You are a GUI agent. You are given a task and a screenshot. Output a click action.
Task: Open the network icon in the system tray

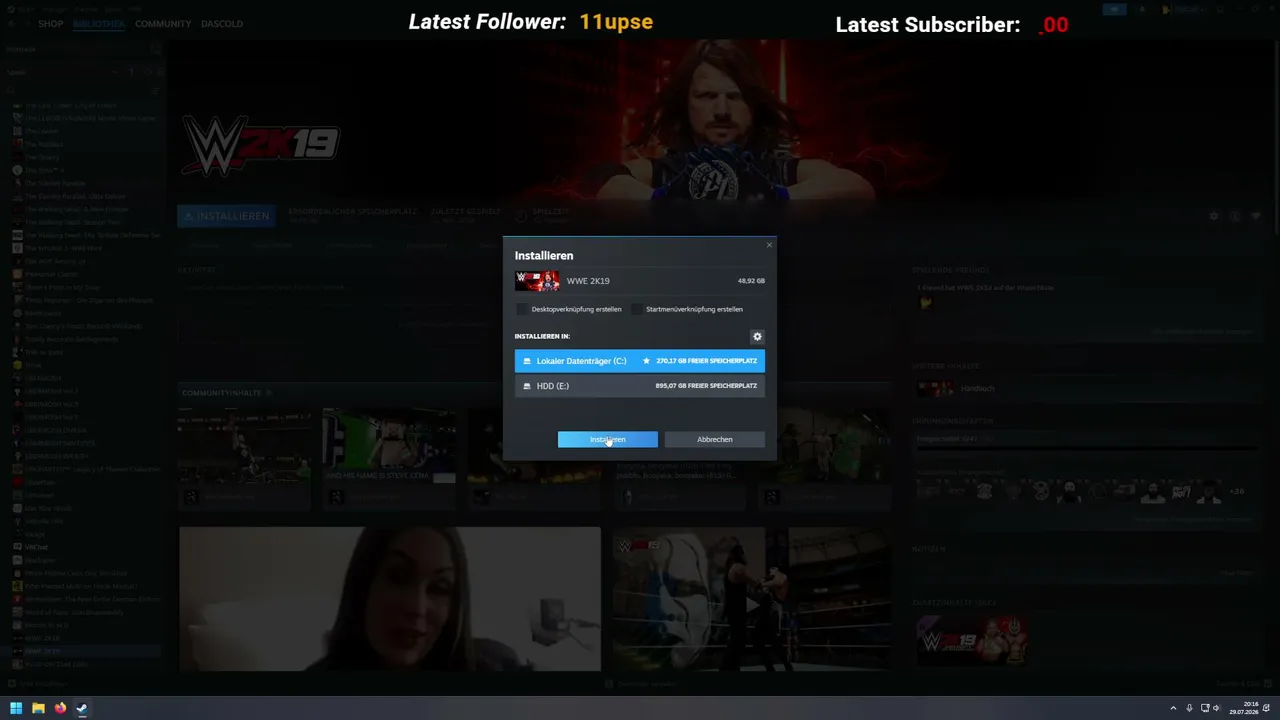[1205, 708]
